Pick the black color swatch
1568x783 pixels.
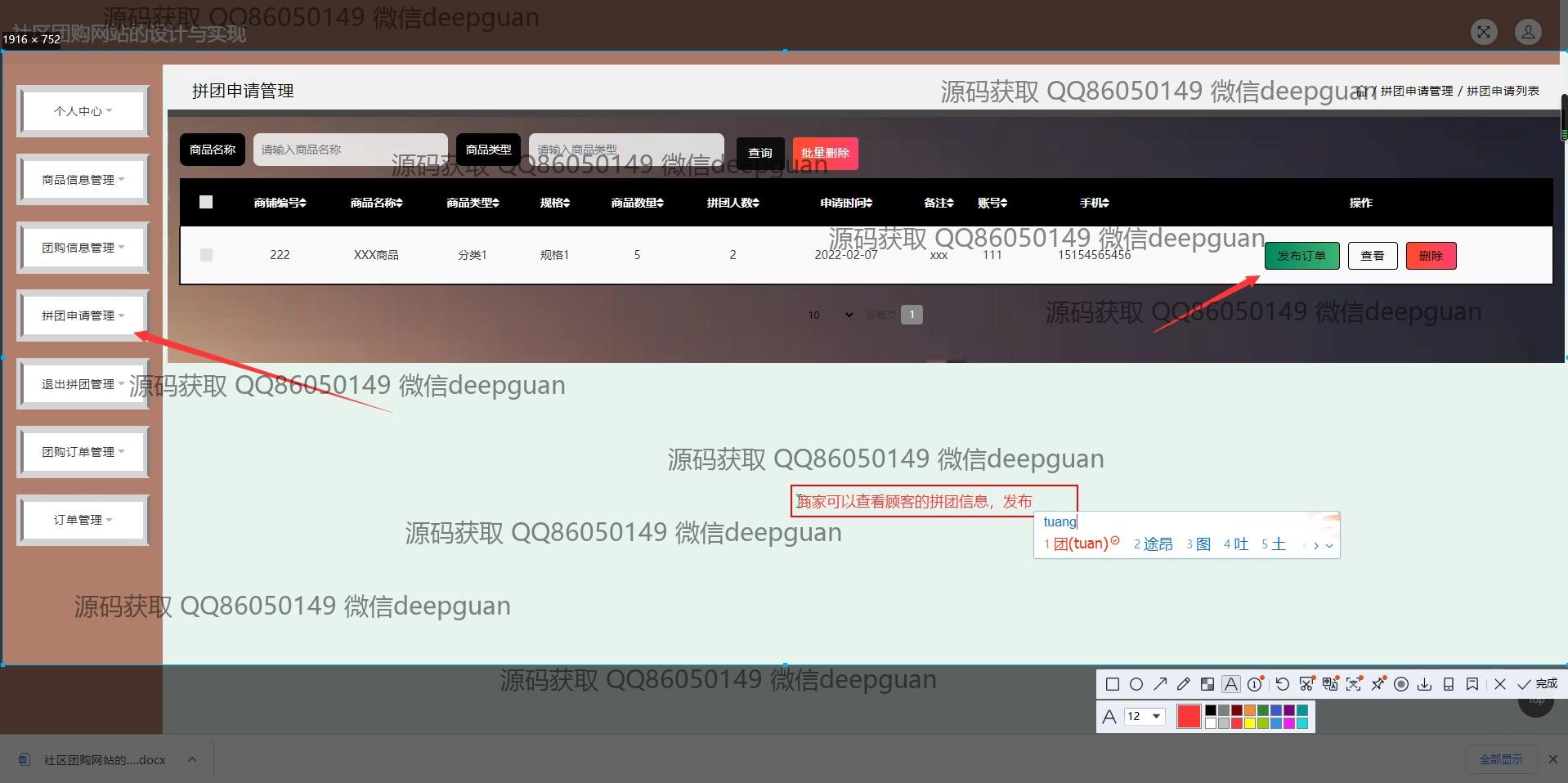point(1211,710)
